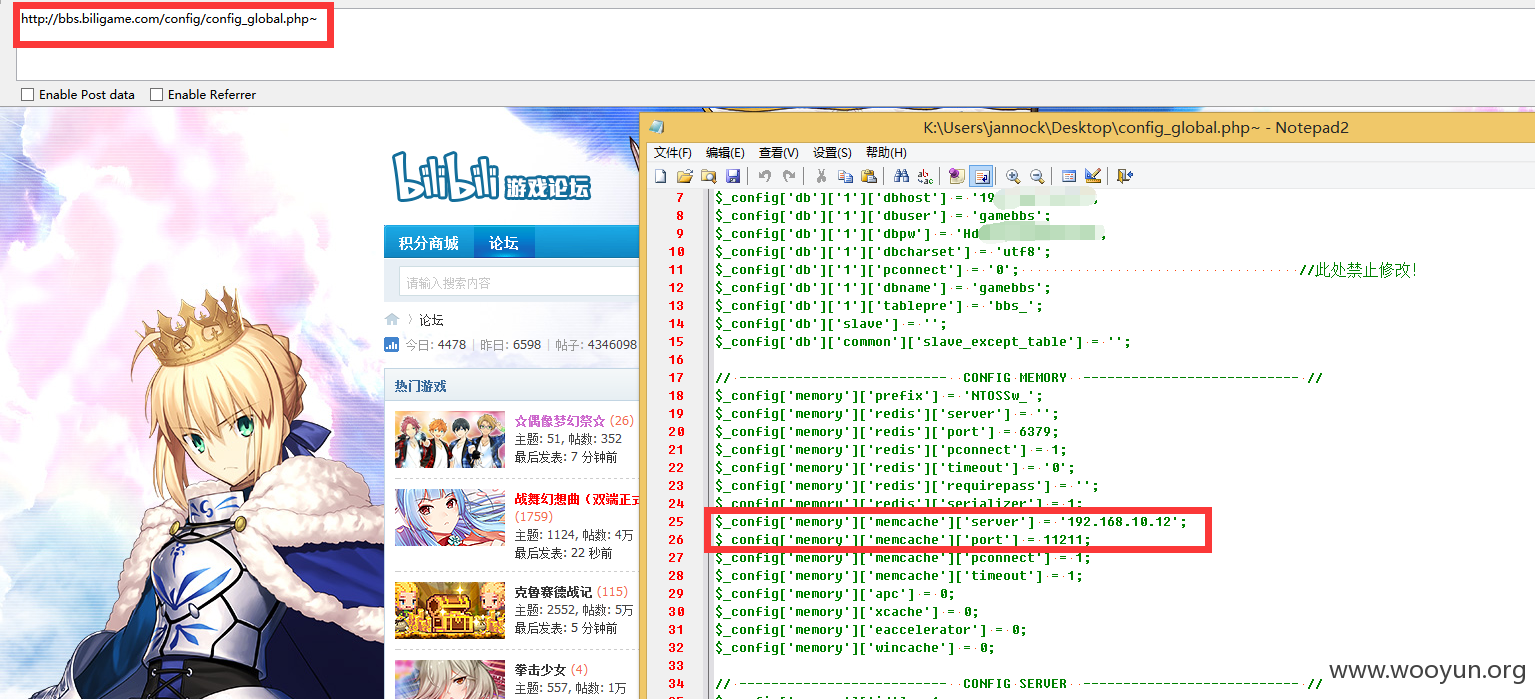Click 偶像梦幻祭 game thumbnail

(450, 439)
